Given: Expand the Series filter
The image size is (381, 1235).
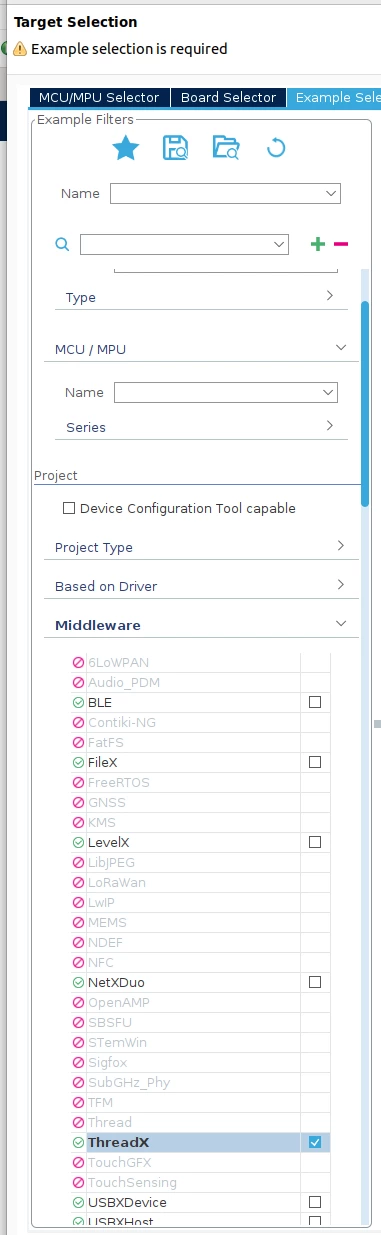Looking at the screenshot, I should (x=201, y=427).
